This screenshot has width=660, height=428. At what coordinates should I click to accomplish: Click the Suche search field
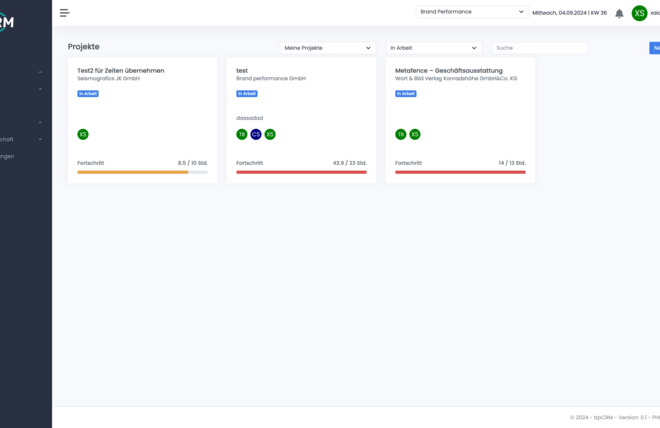540,48
